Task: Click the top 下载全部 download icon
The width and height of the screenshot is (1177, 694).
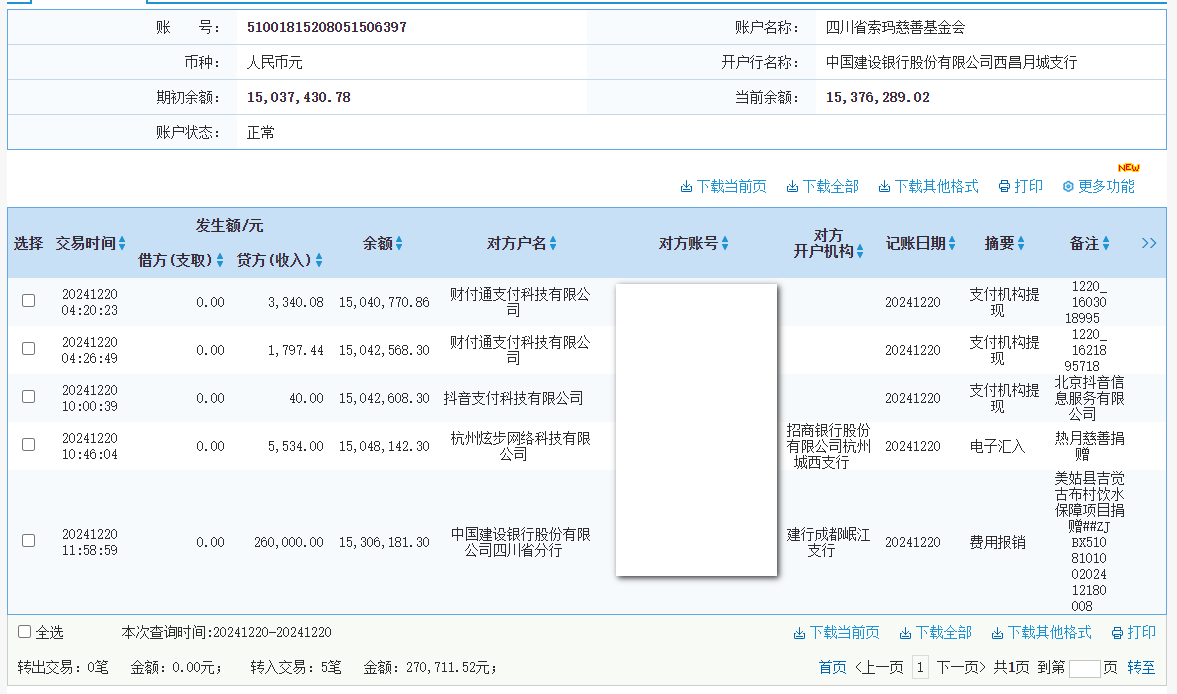Action: pyautogui.click(x=792, y=187)
